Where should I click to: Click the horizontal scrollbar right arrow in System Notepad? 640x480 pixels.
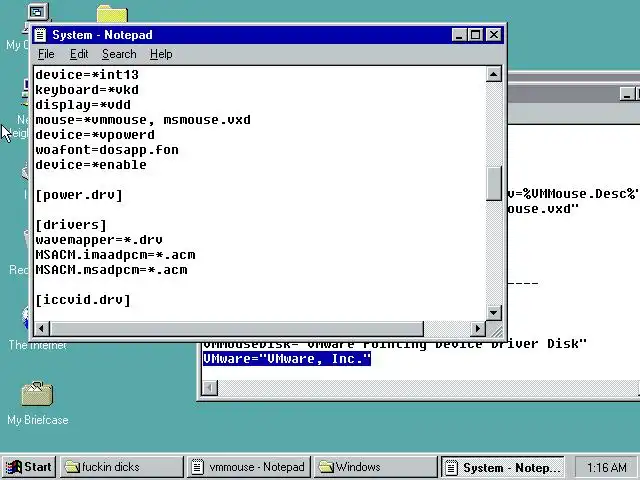coord(478,329)
